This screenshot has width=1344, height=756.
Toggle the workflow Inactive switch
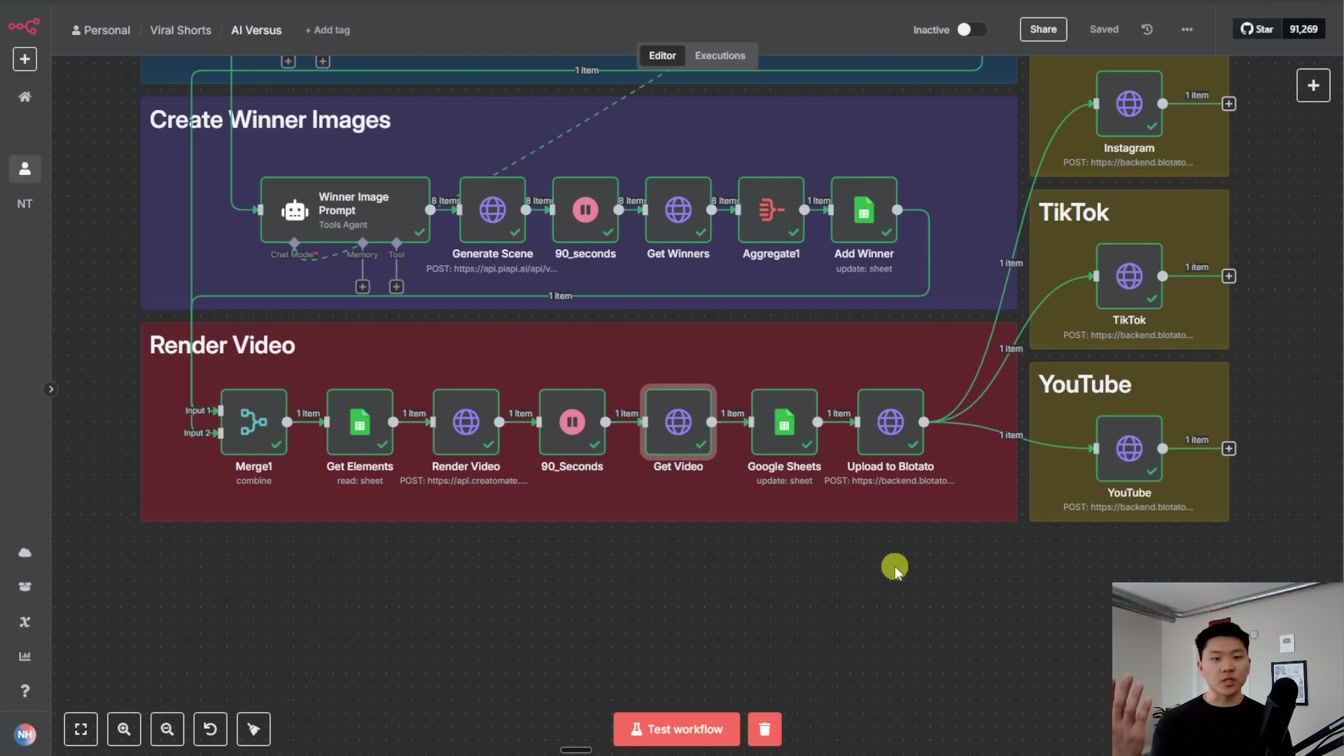970,30
